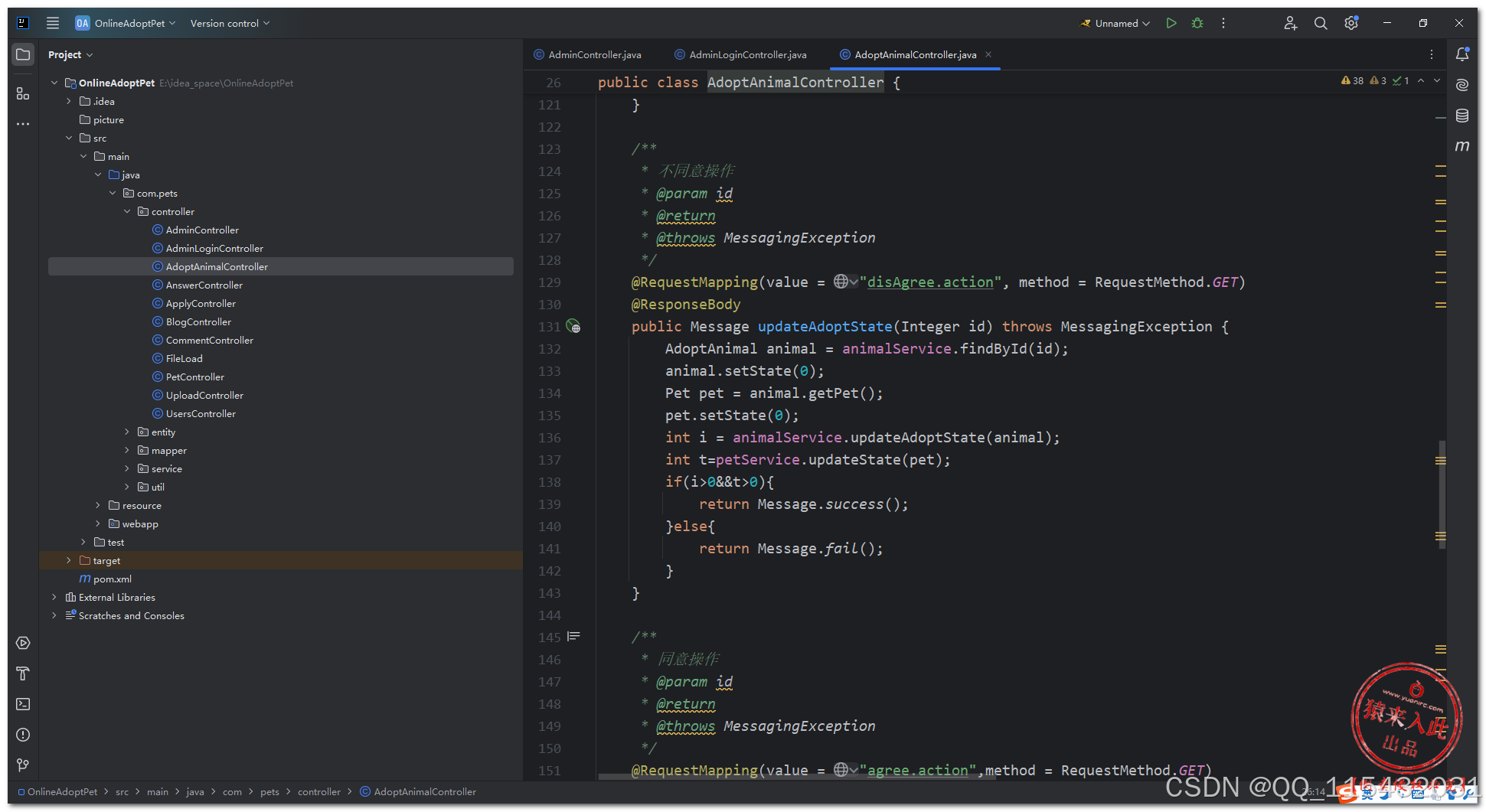Open PetController in project tree
The width and height of the screenshot is (1486, 812).
tap(195, 377)
